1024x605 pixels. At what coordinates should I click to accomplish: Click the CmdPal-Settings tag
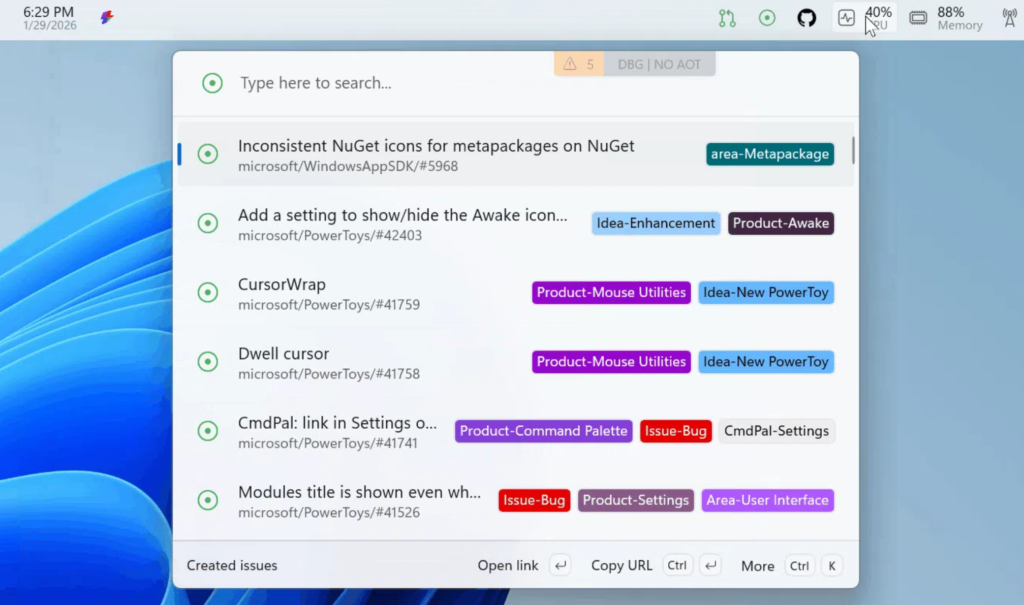[776, 431]
